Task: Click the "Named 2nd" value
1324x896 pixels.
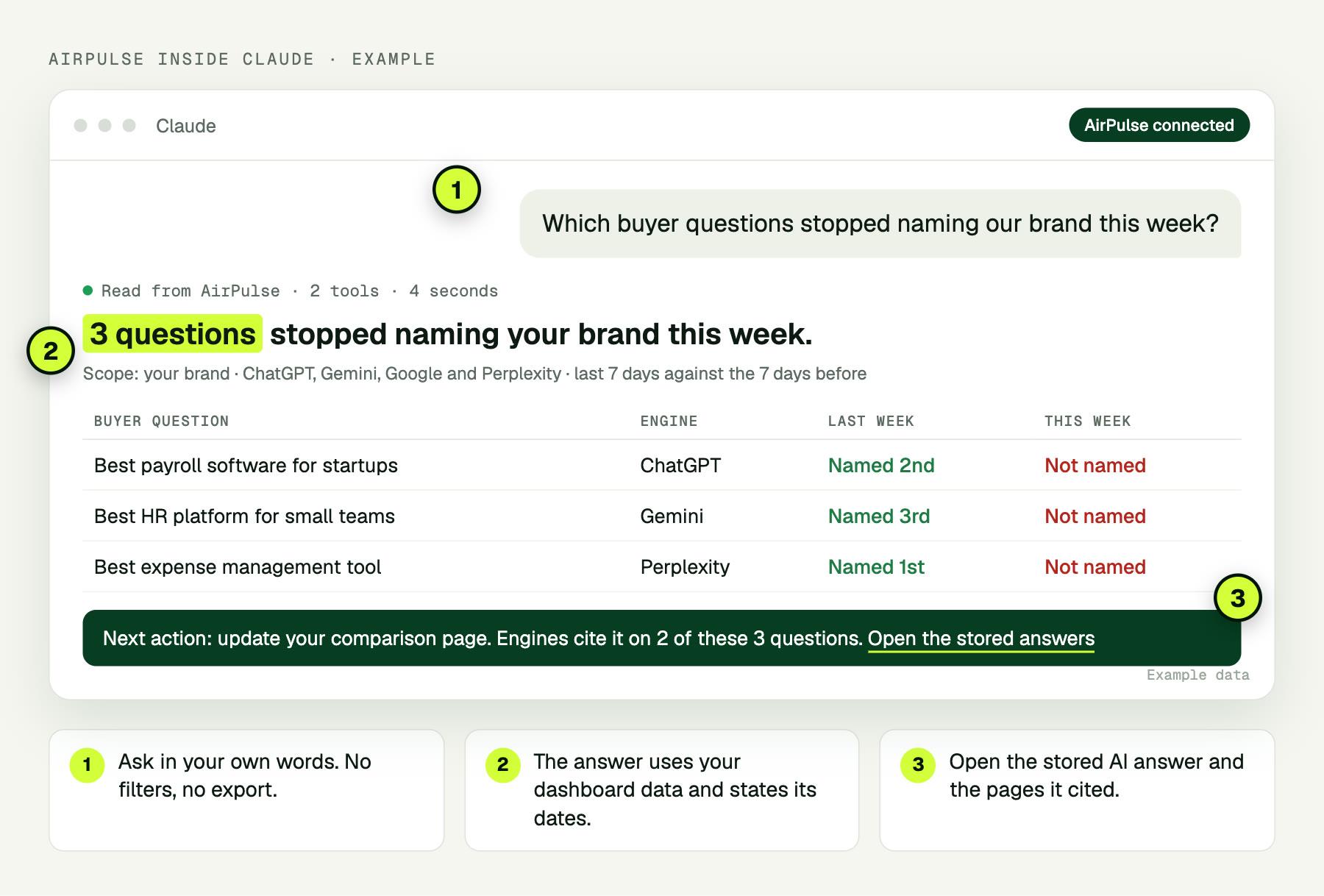Action: pos(881,466)
